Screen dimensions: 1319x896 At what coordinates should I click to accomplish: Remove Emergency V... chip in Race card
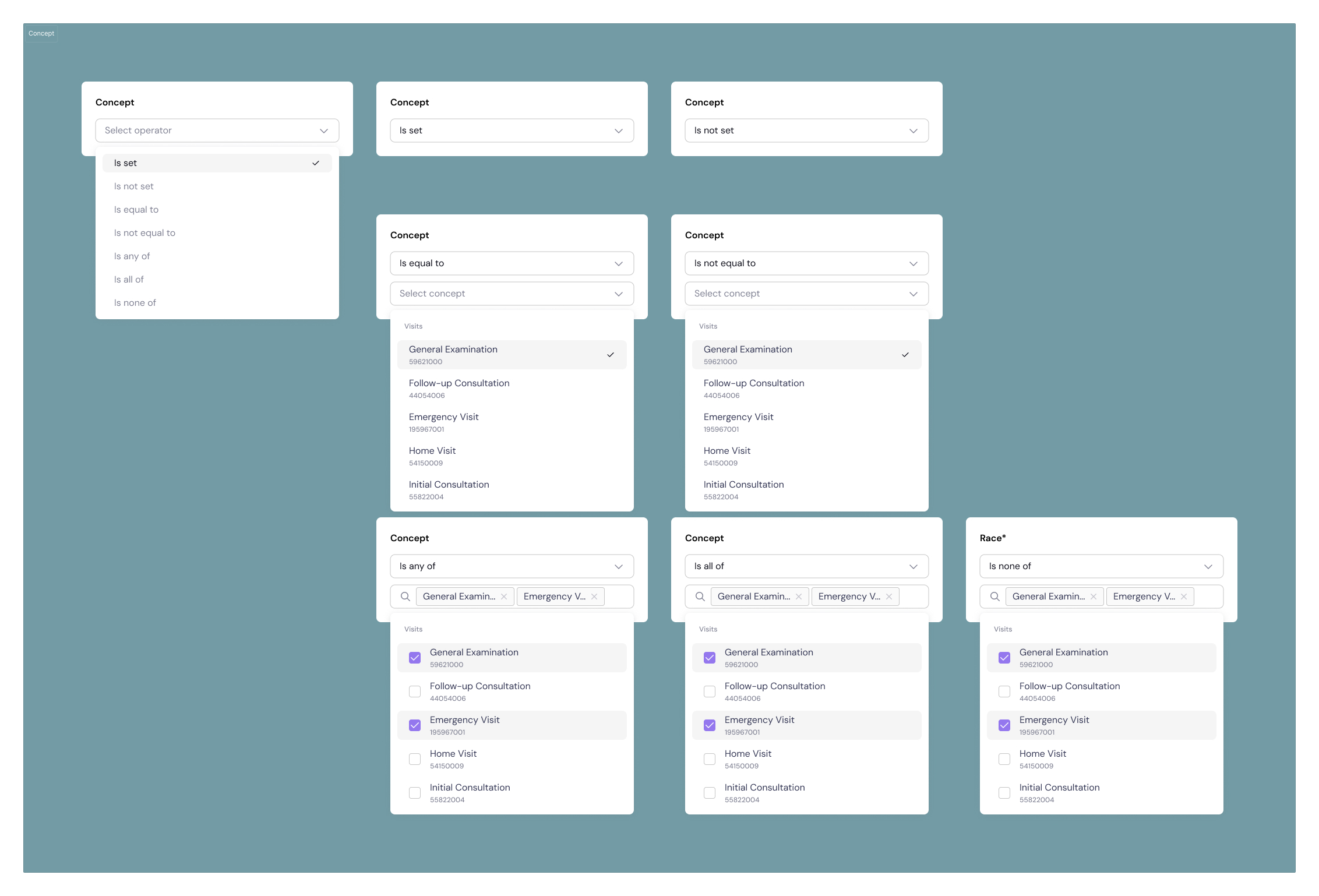tap(1184, 597)
